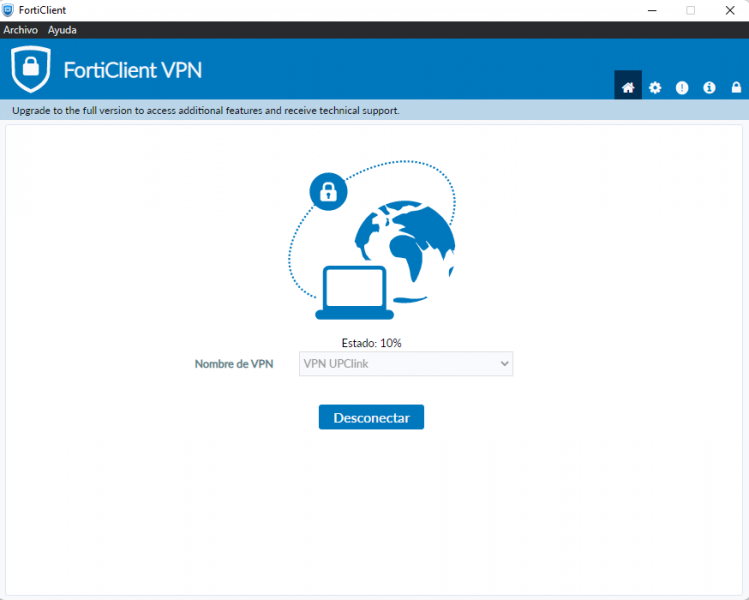Expand the VPN UPClink dropdown arrow
The height and width of the screenshot is (600, 749).
[504, 364]
